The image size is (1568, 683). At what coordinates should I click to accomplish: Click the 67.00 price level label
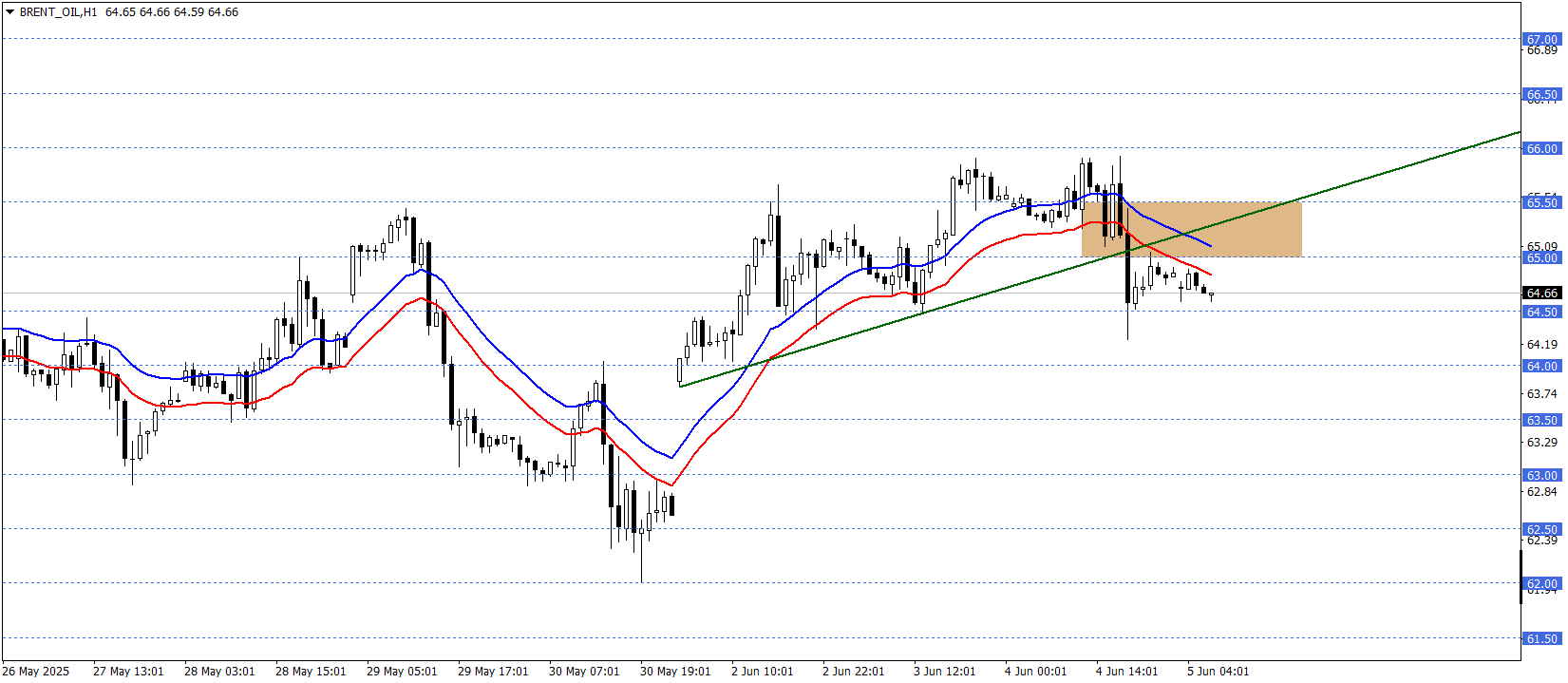point(1542,40)
